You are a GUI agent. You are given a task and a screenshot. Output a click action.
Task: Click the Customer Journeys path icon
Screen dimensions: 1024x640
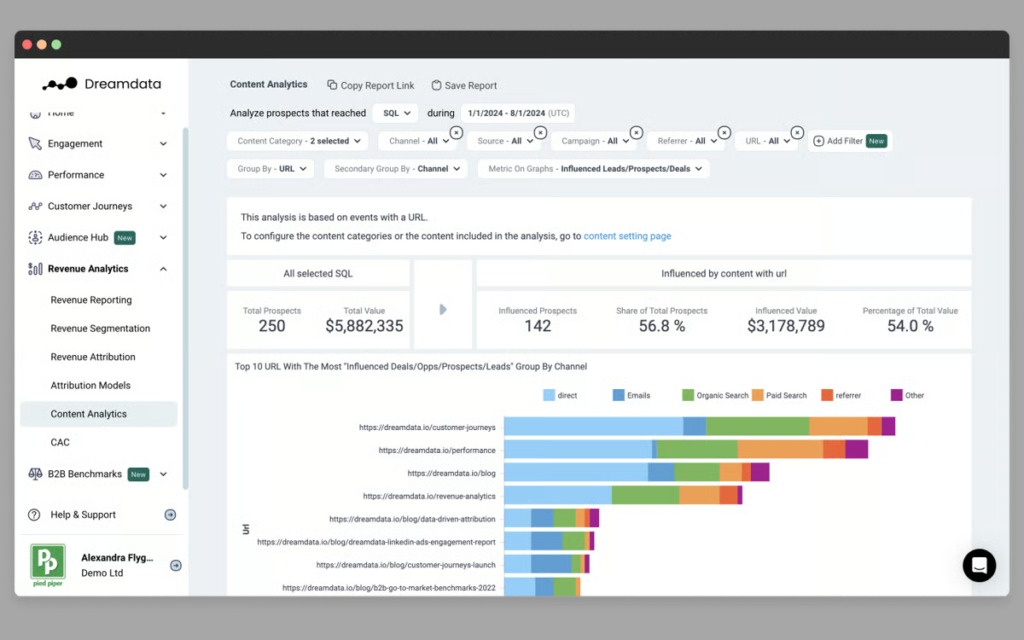click(x=35, y=206)
